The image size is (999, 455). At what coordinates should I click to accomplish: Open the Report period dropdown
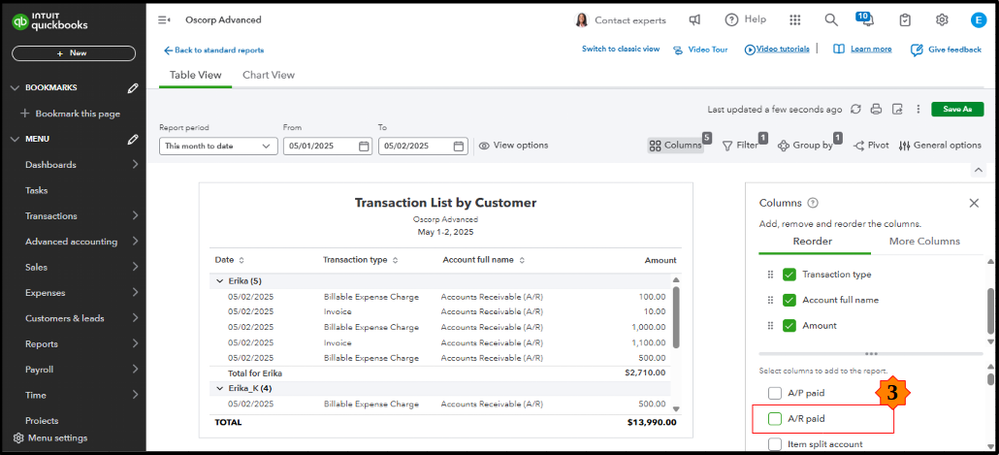click(218, 146)
